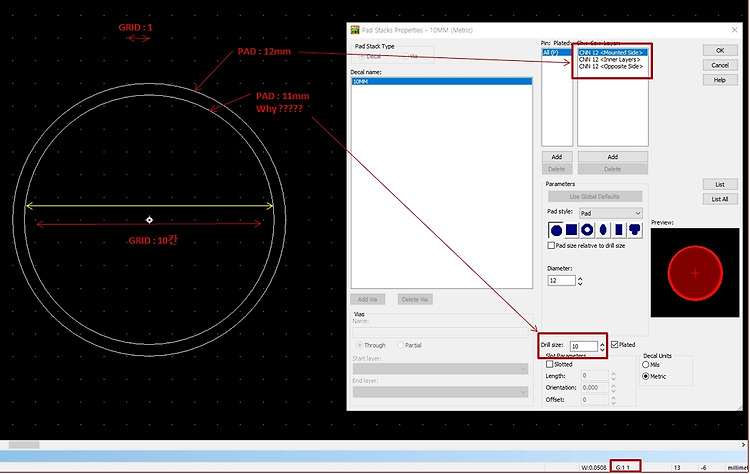The width and height of the screenshot is (750, 474).
Task: Click the Cancel button
Action: pyautogui.click(x=720, y=65)
